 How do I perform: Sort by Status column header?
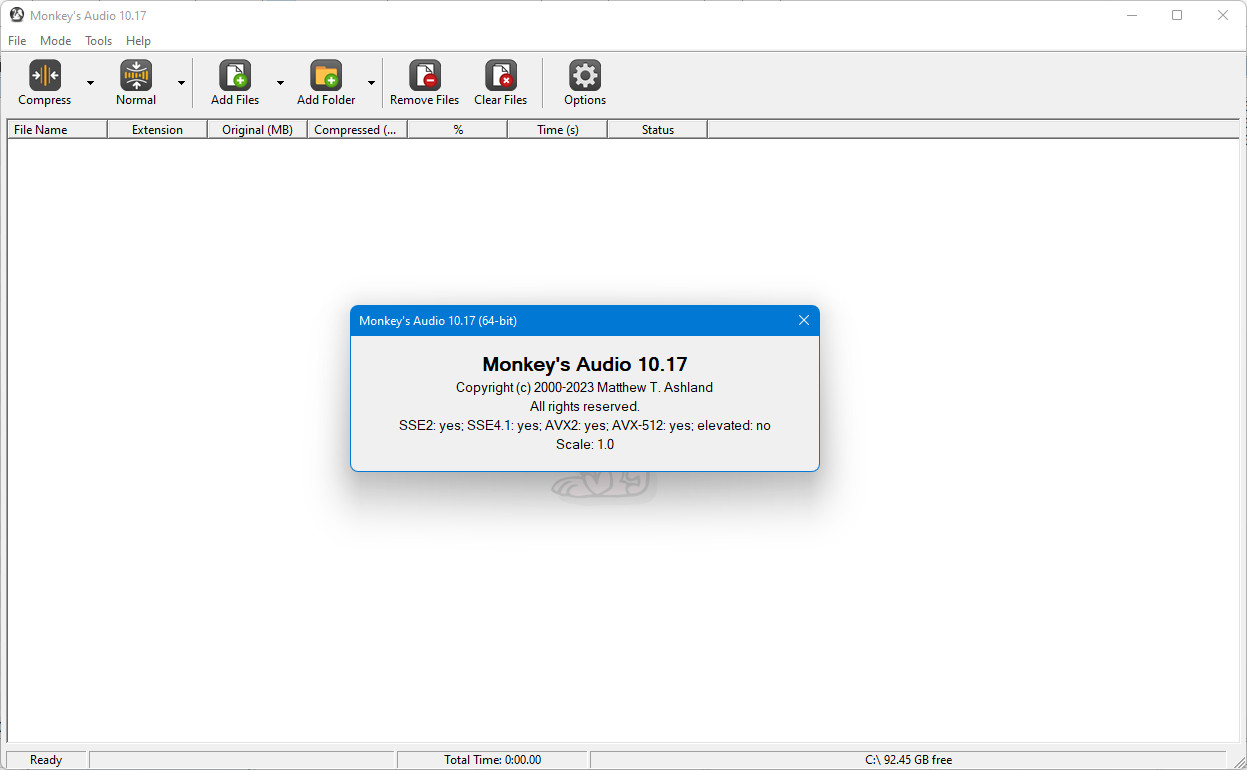pos(657,129)
